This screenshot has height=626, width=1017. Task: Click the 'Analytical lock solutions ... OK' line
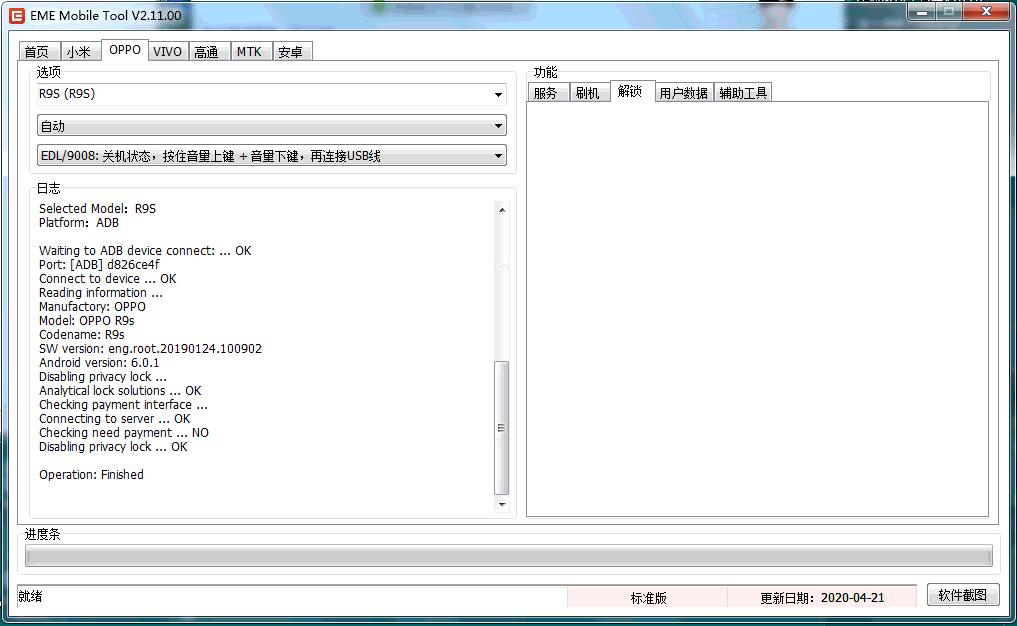[x=120, y=391]
